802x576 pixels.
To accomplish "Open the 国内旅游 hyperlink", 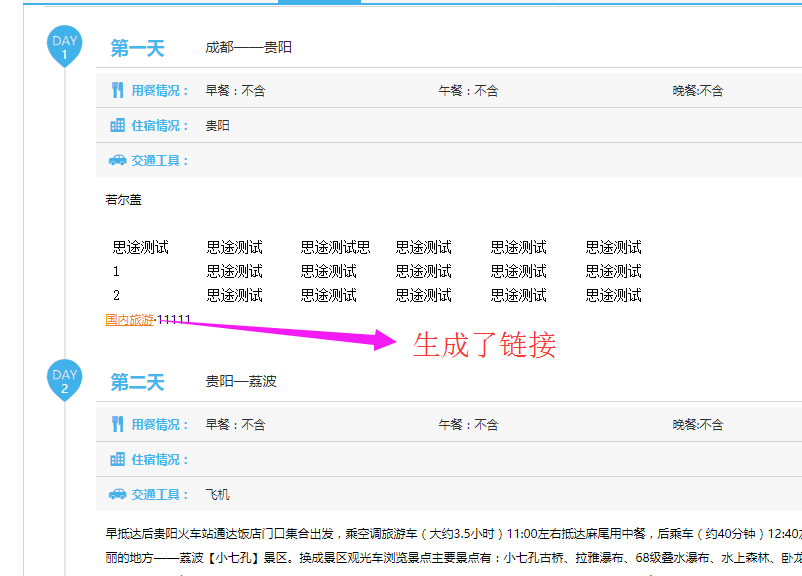I will 130,320.
